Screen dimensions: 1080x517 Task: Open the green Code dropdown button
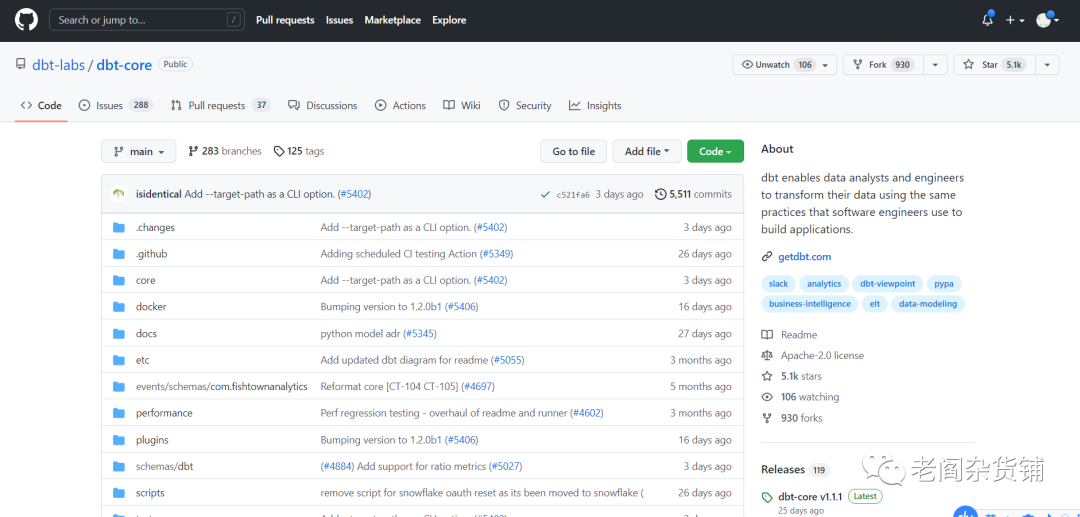[715, 151]
